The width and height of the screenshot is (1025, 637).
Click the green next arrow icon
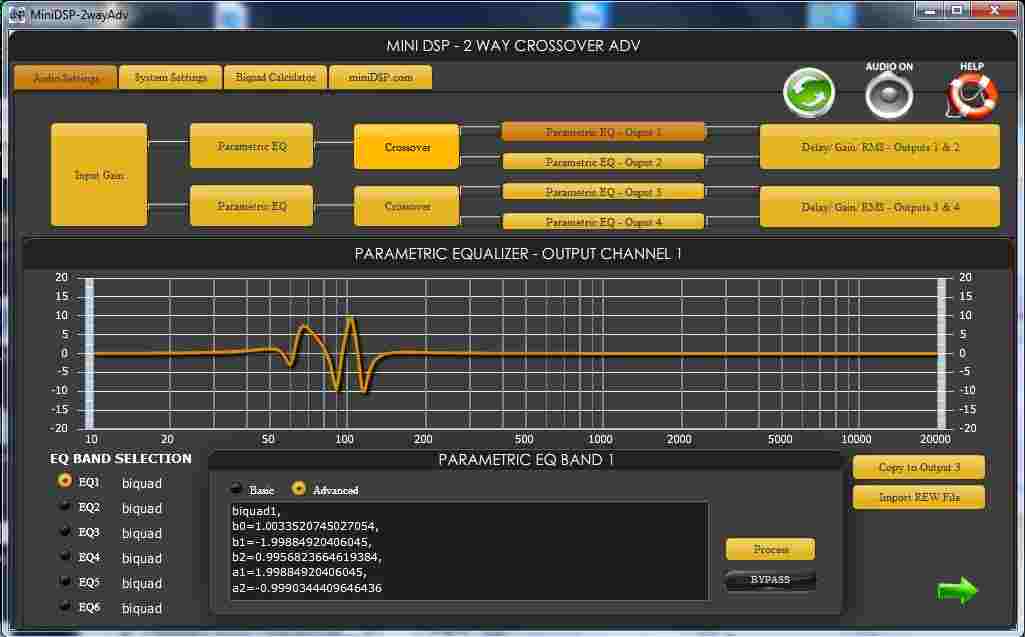[957, 590]
